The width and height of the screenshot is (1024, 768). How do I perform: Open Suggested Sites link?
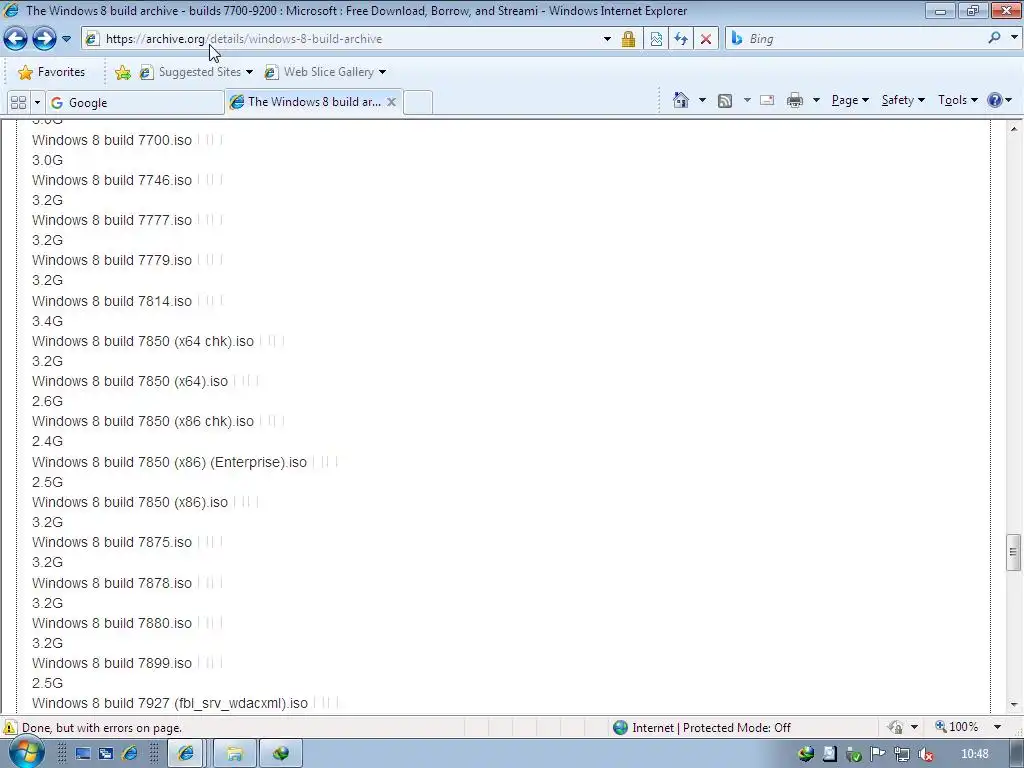(x=199, y=72)
